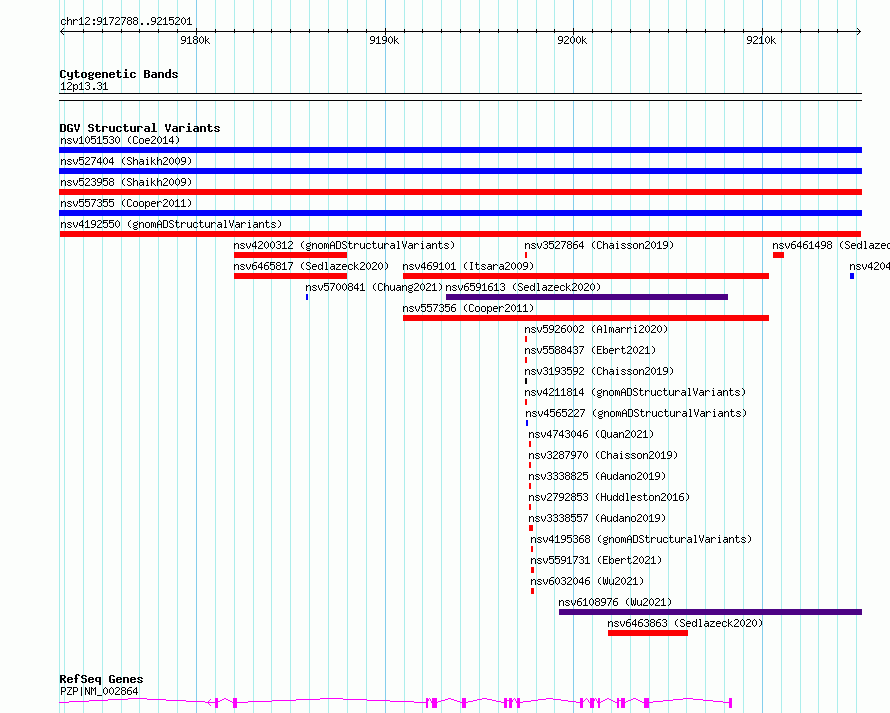Click the red bar under nsv4200312

pyautogui.click(x=290, y=255)
